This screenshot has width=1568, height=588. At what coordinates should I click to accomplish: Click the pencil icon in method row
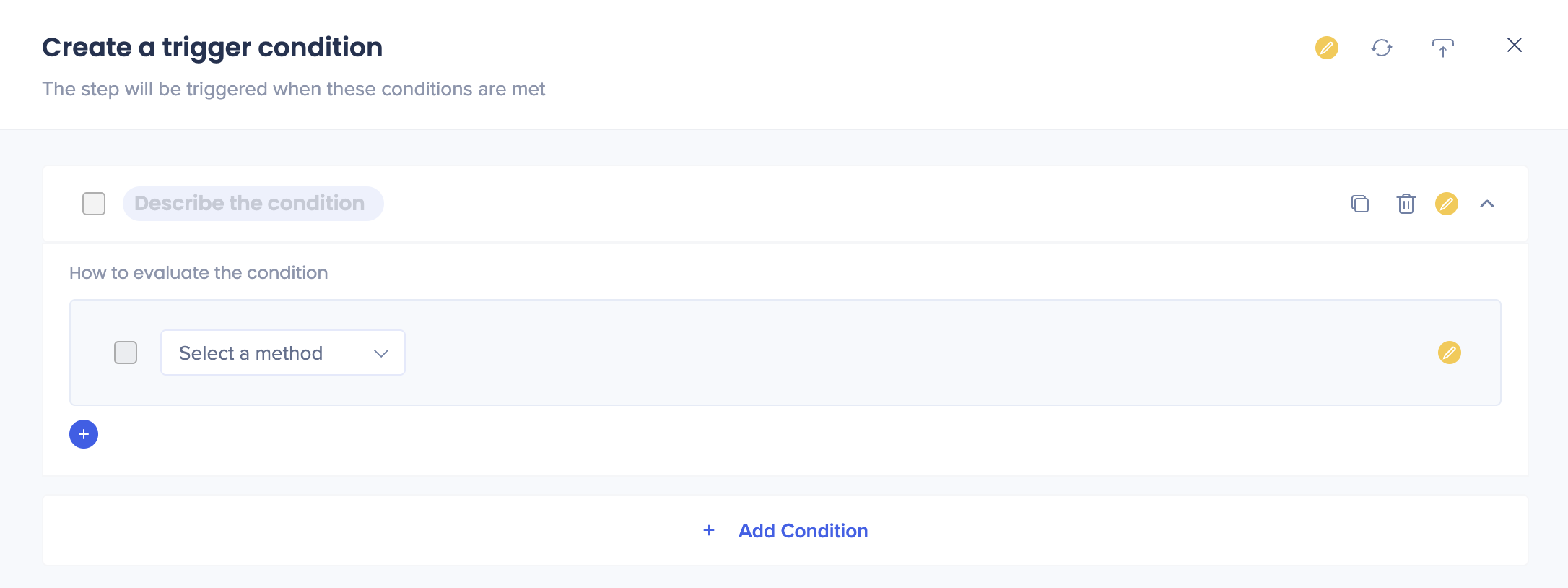[1449, 353]
